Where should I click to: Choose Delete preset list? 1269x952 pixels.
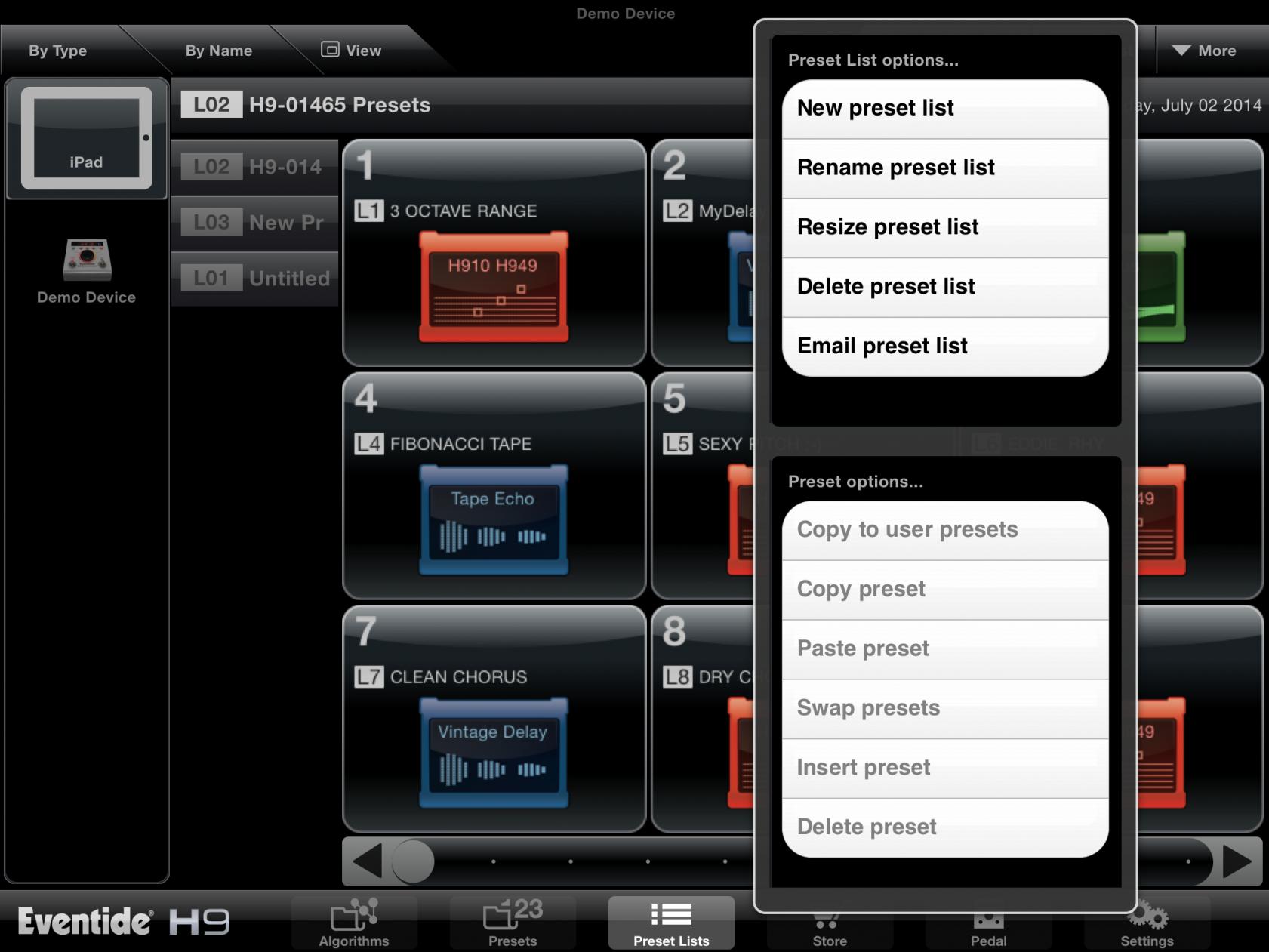[945, 288]
